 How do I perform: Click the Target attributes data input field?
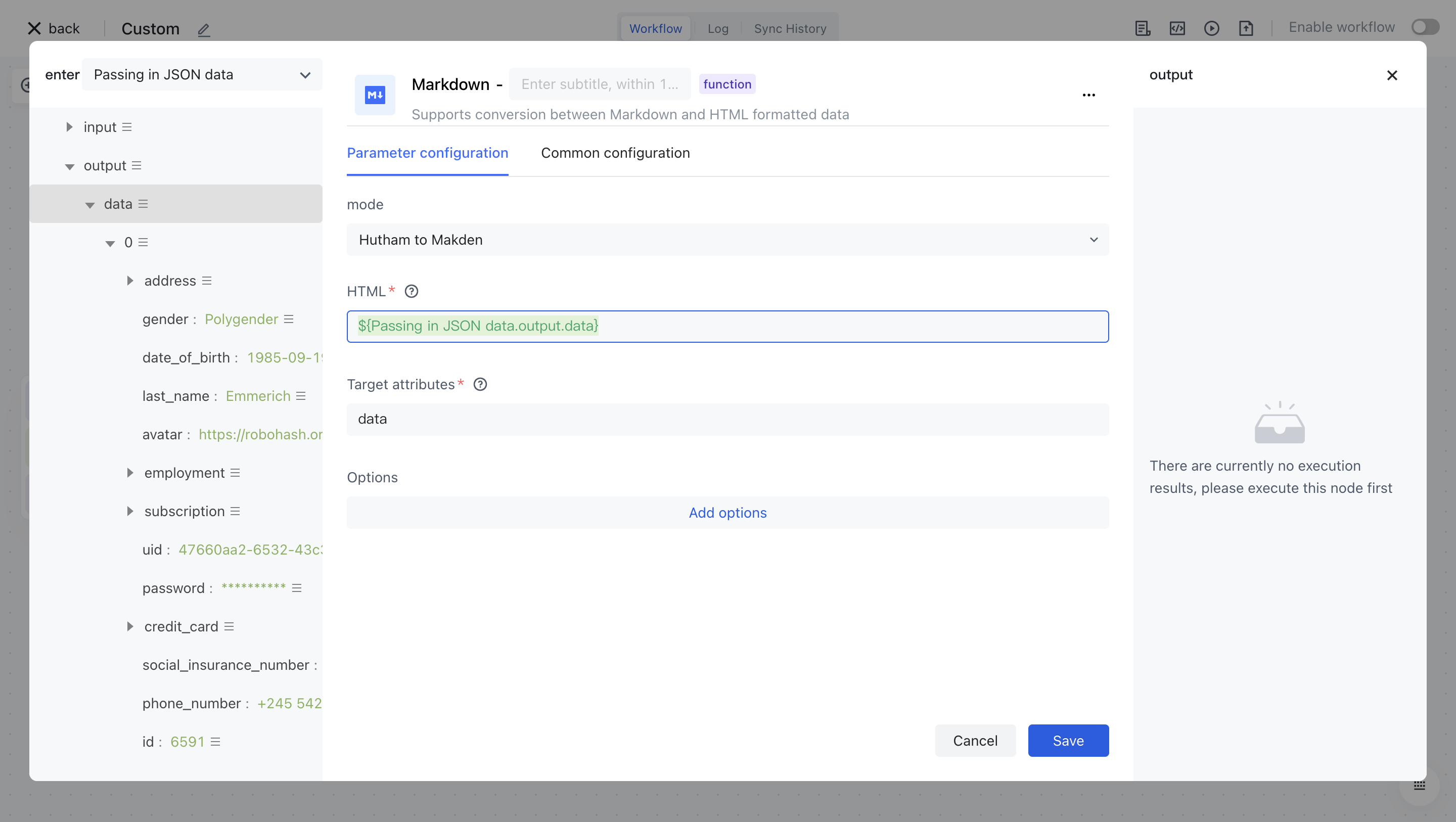point(727,419)
